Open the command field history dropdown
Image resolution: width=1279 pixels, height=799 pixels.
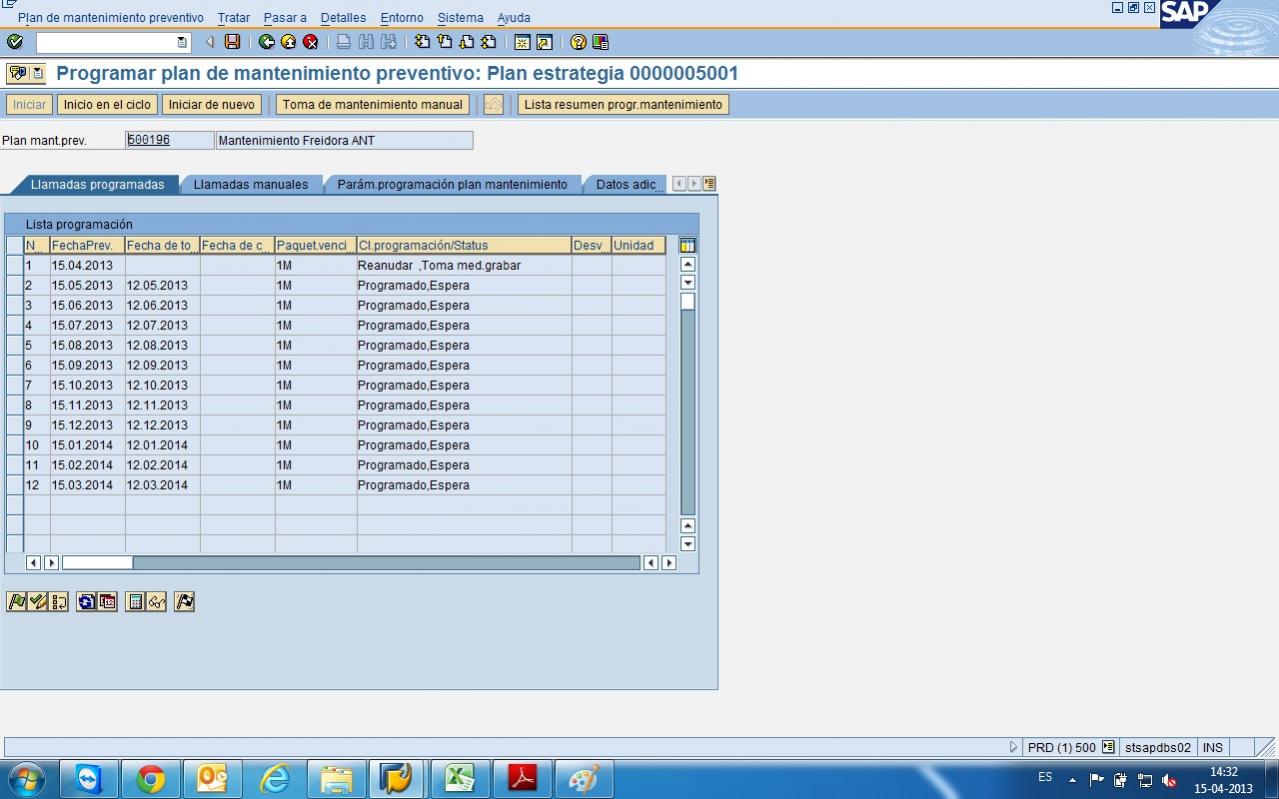[181, 42]
